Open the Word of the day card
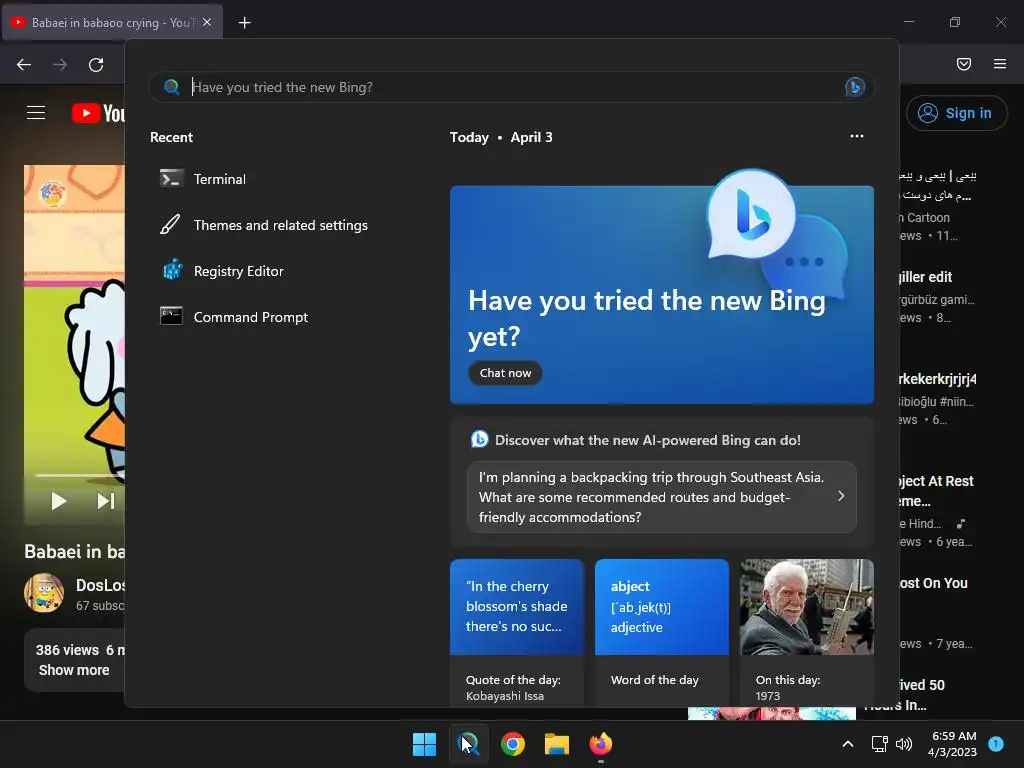This screenshot has height=768, width=1024. click(x=662, y=633)
